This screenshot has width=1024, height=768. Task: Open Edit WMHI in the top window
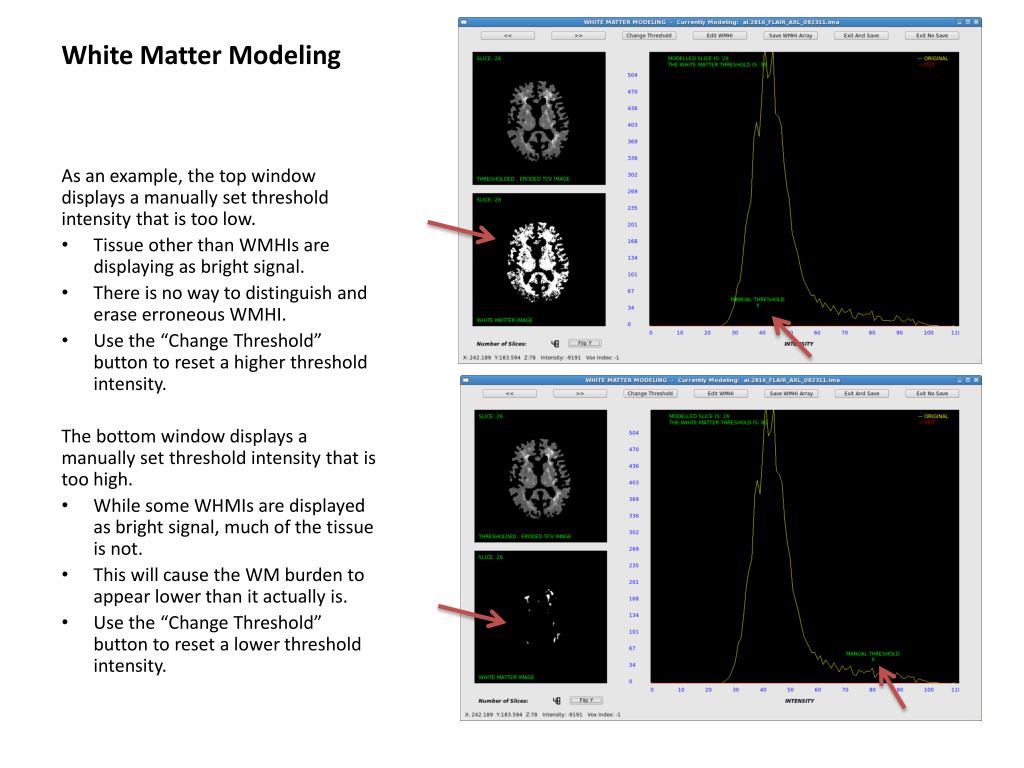719,35
